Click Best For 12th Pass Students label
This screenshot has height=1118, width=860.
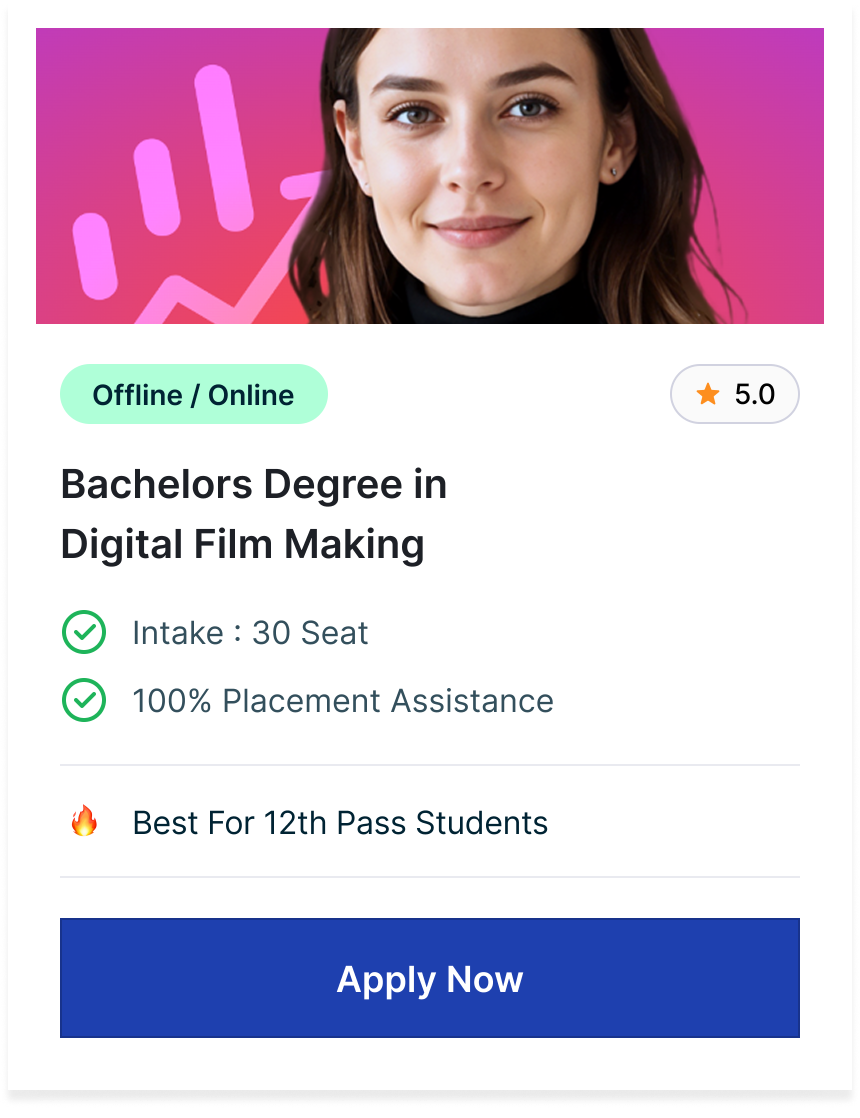340,823
